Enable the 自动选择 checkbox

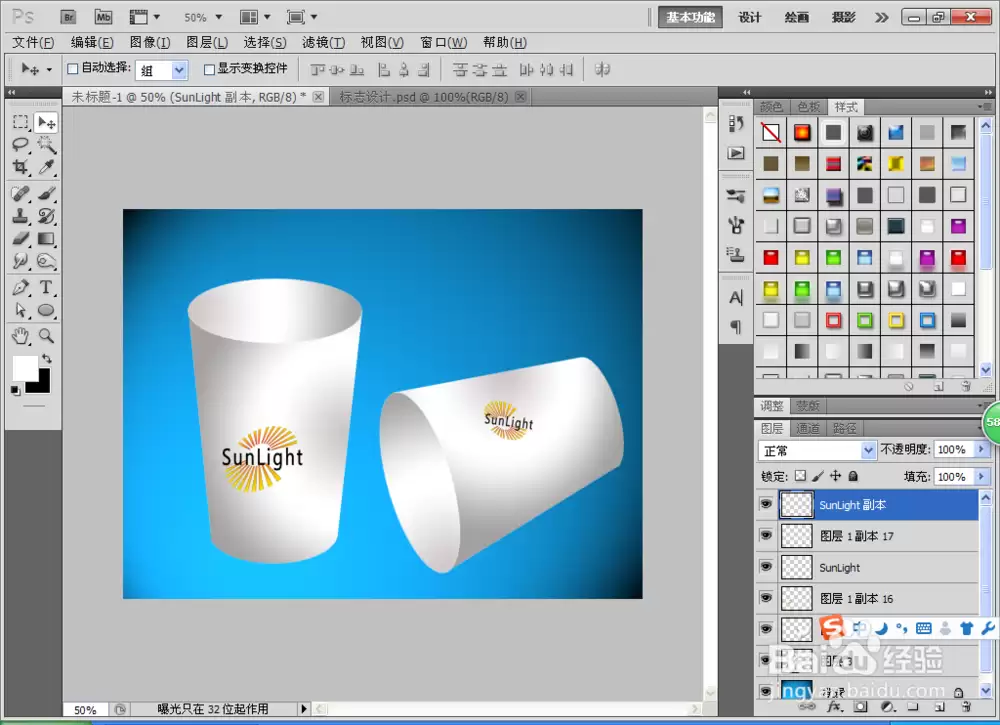point(73,69)
